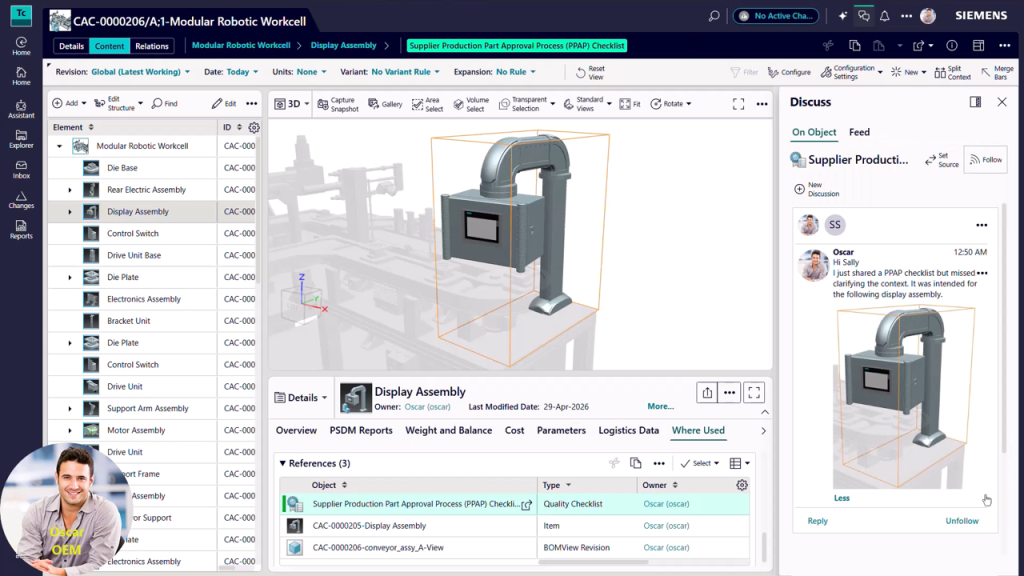Click the copy icon in References toolbar
The image size is (1024, 576).
[x=635, y=463]
